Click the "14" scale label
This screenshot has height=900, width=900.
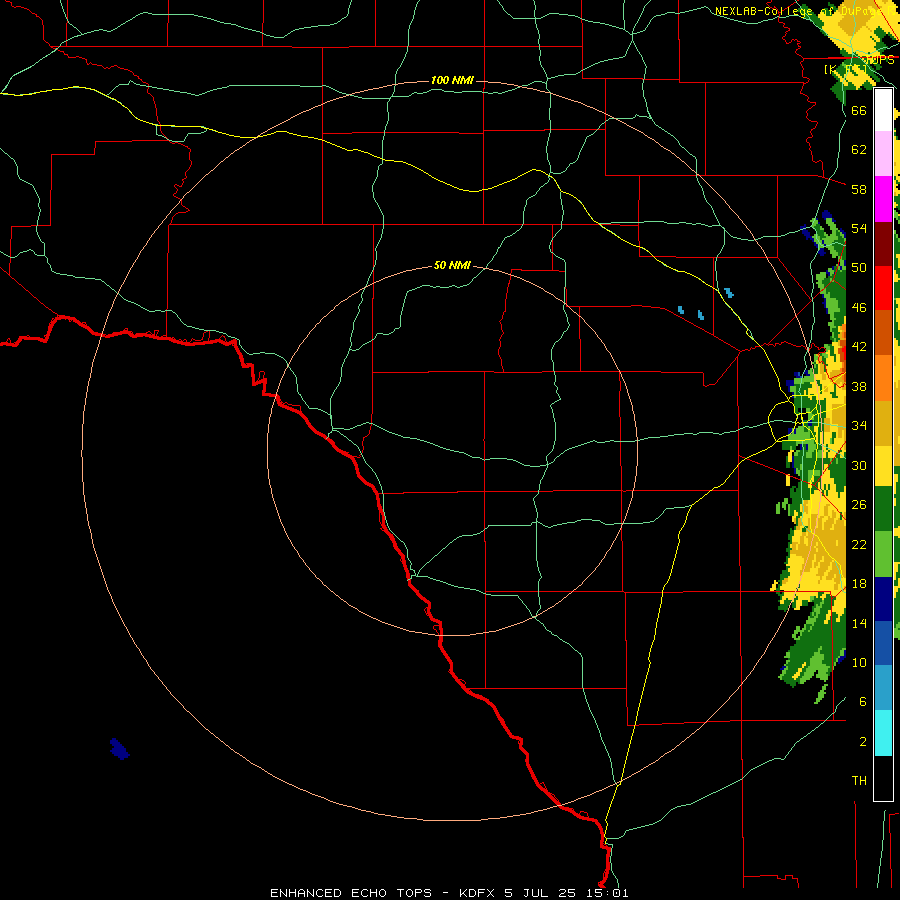(859, 623)
